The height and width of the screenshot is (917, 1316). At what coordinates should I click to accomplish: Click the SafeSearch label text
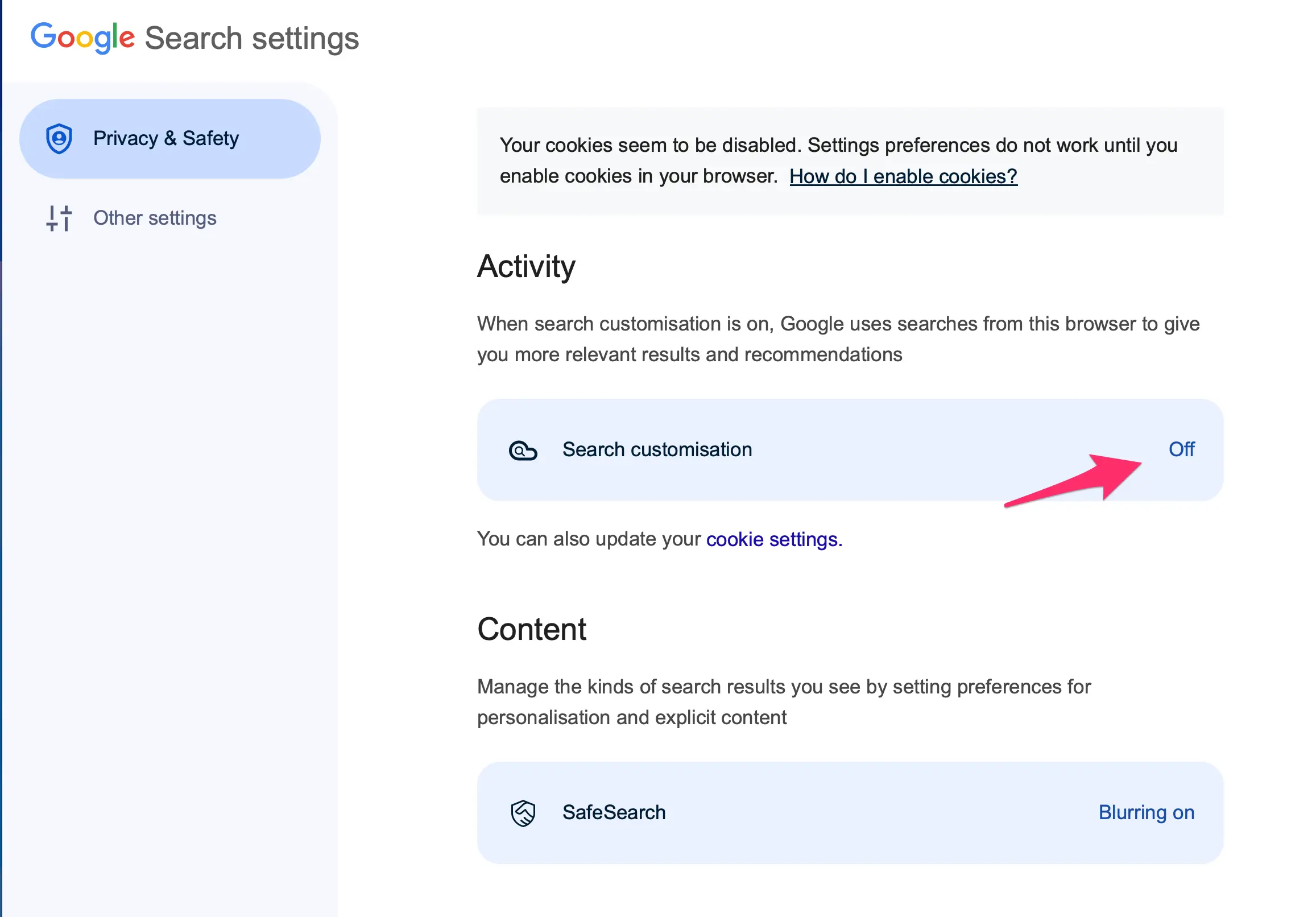tap(613, 812)
